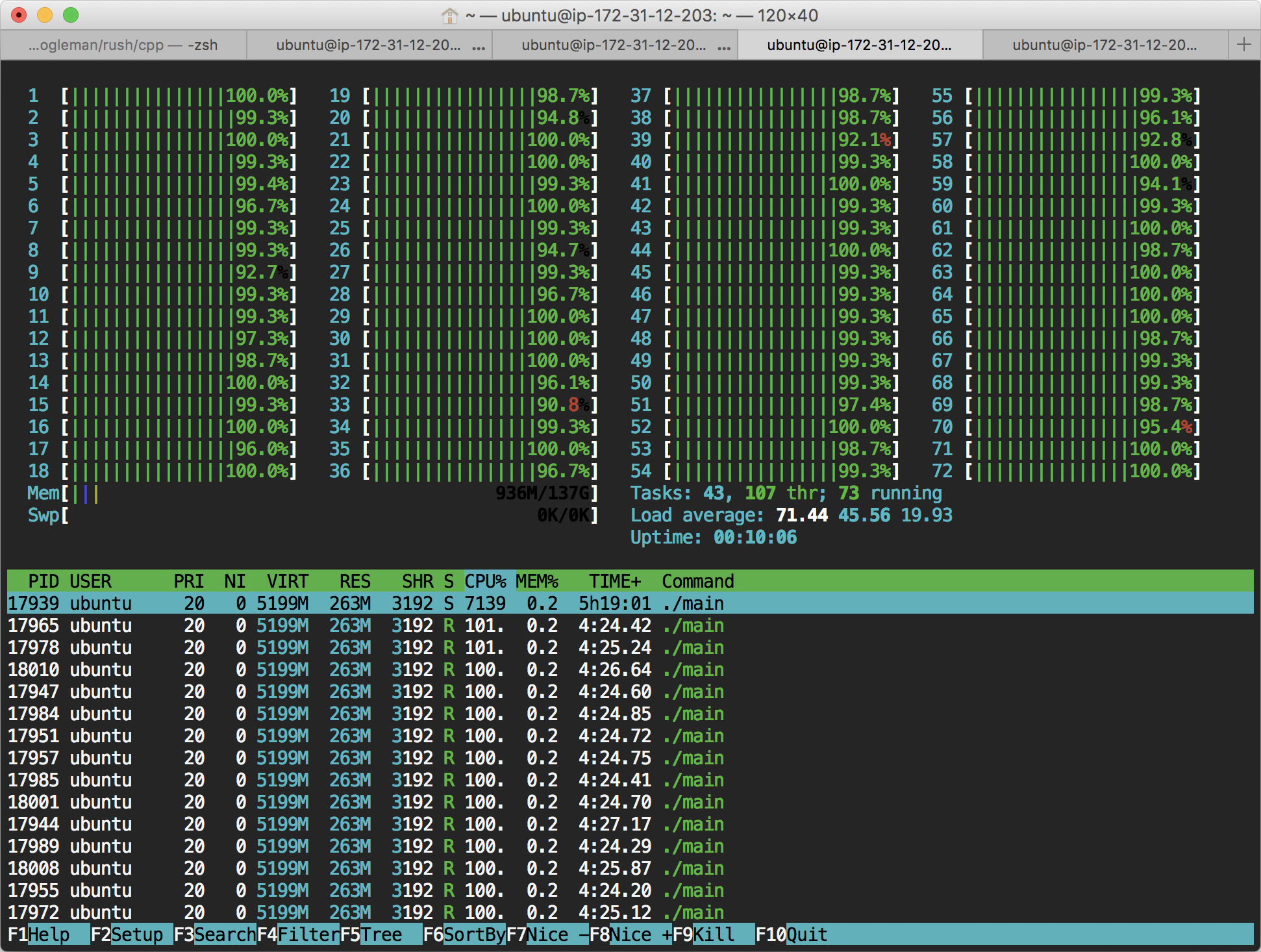Switch to the rush/cpp zsh tab

123,45
